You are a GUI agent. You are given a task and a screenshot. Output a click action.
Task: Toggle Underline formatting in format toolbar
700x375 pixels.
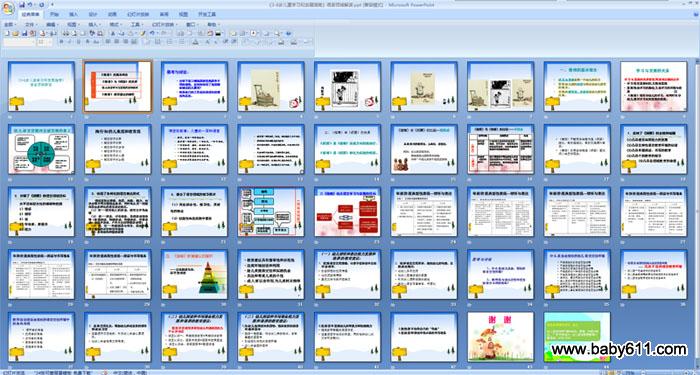(78, 41)
